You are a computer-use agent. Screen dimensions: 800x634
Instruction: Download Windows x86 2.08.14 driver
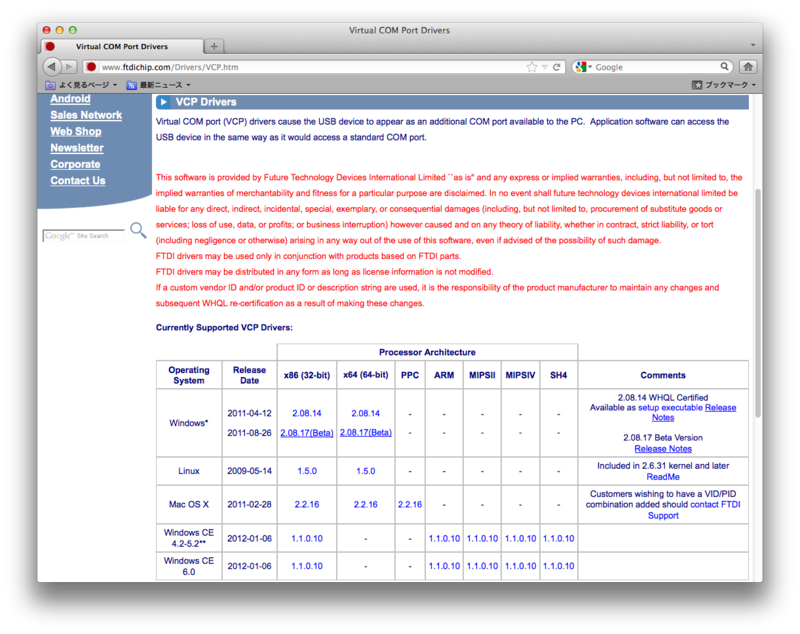pos(307,413)
